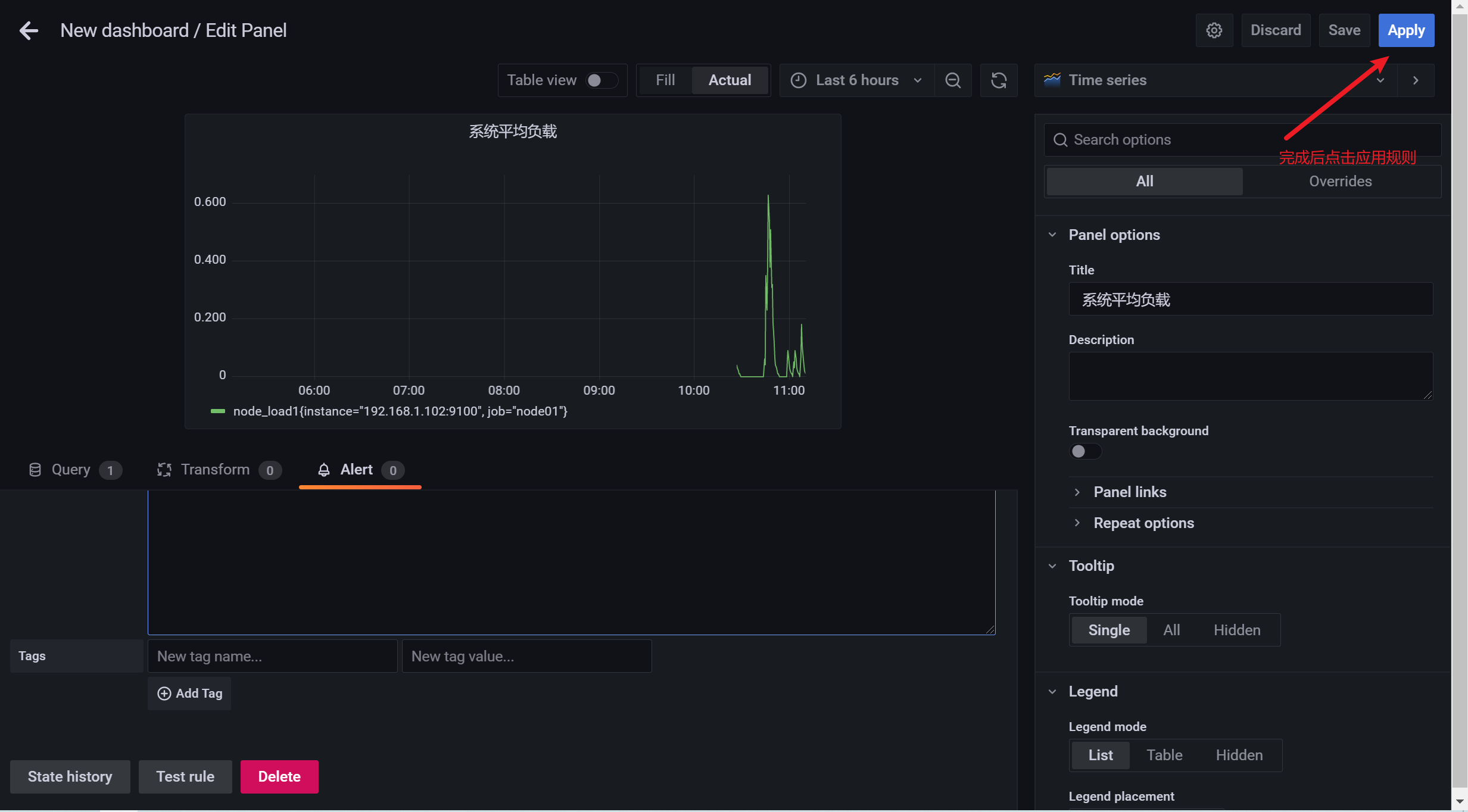
Task: Choose Single tooltip mode
Action: pyautogui.click(x=1109, y=630)
